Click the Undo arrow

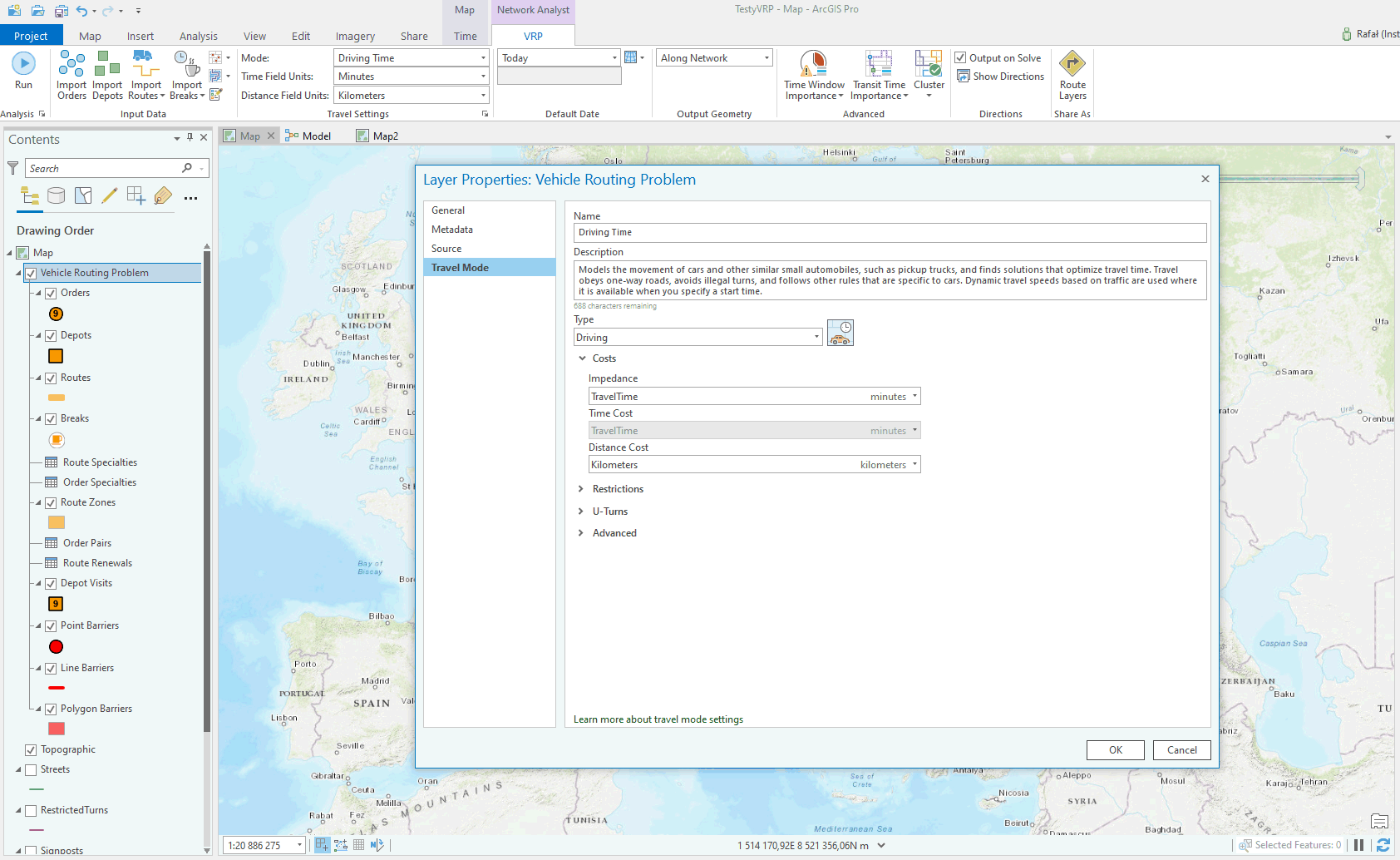tap(81, 11)
